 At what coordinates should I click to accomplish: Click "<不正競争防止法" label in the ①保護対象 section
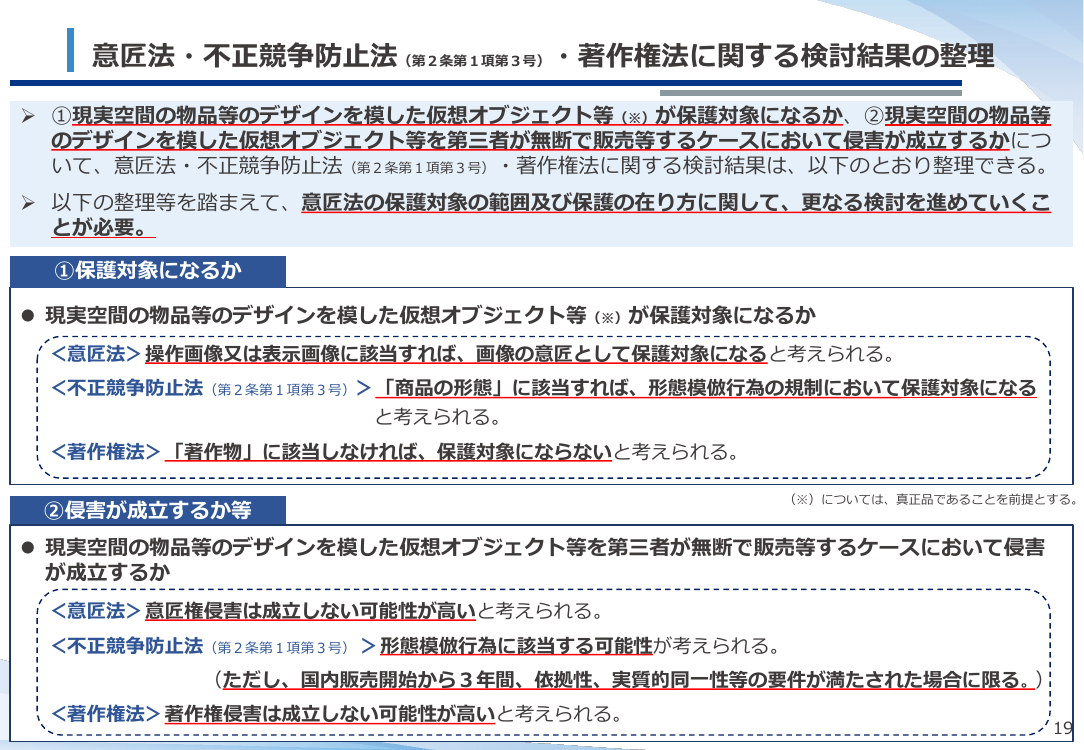click(x=128, y=388)
